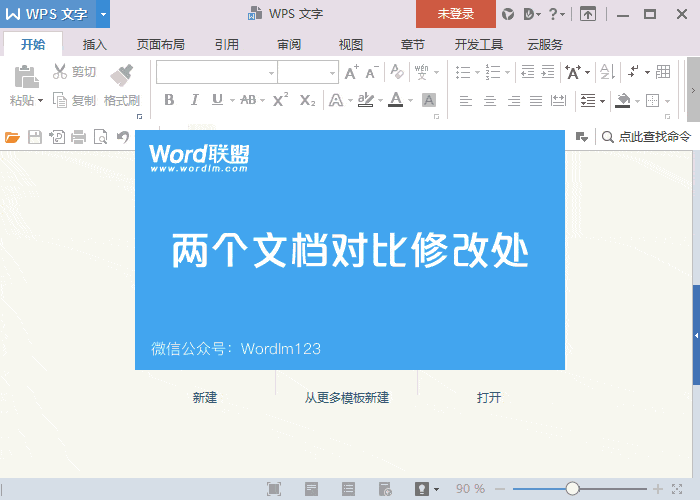Click the bullet list icon
This screenshot has height=500, width=700.
coord(463,72)
